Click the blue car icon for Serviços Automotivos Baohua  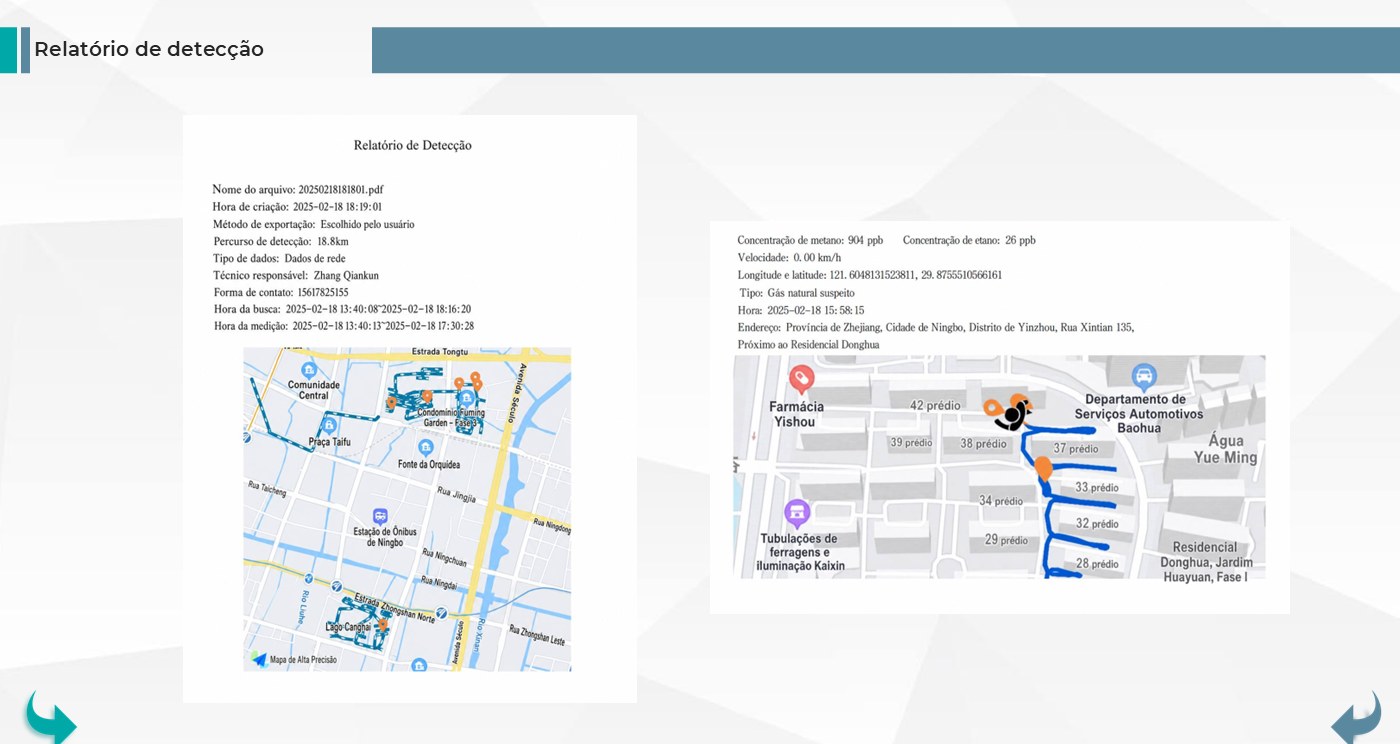pos(1144,377)
